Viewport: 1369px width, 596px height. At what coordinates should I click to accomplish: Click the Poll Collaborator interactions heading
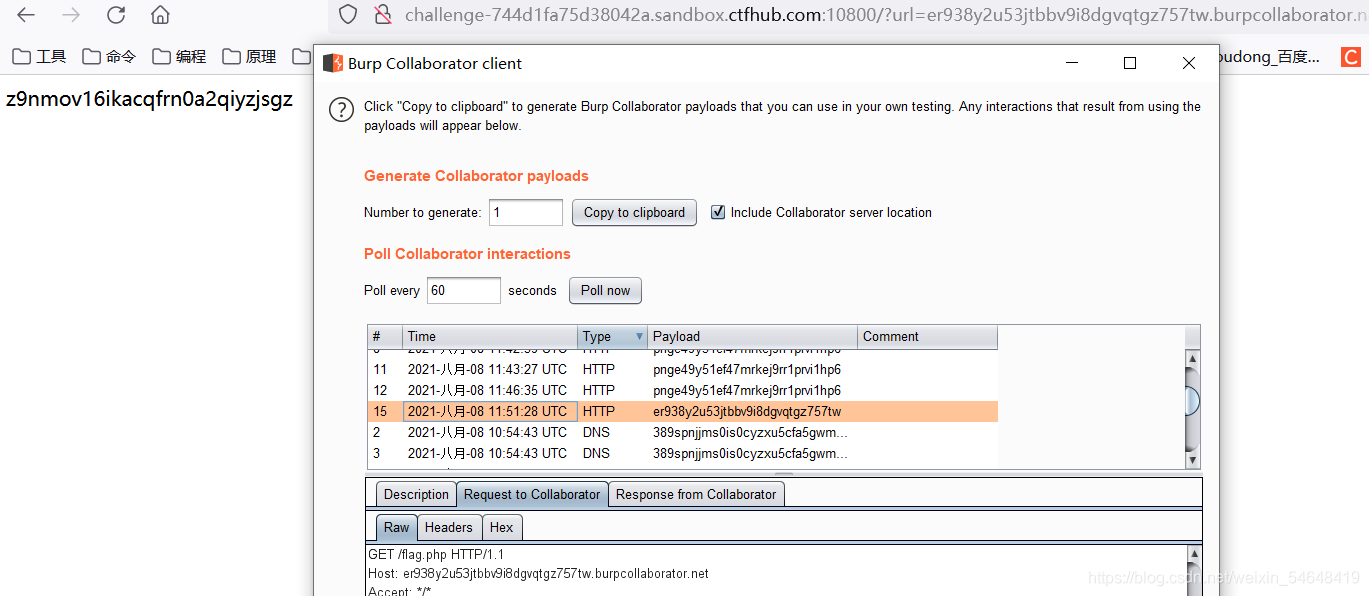[x=467, y=254]
